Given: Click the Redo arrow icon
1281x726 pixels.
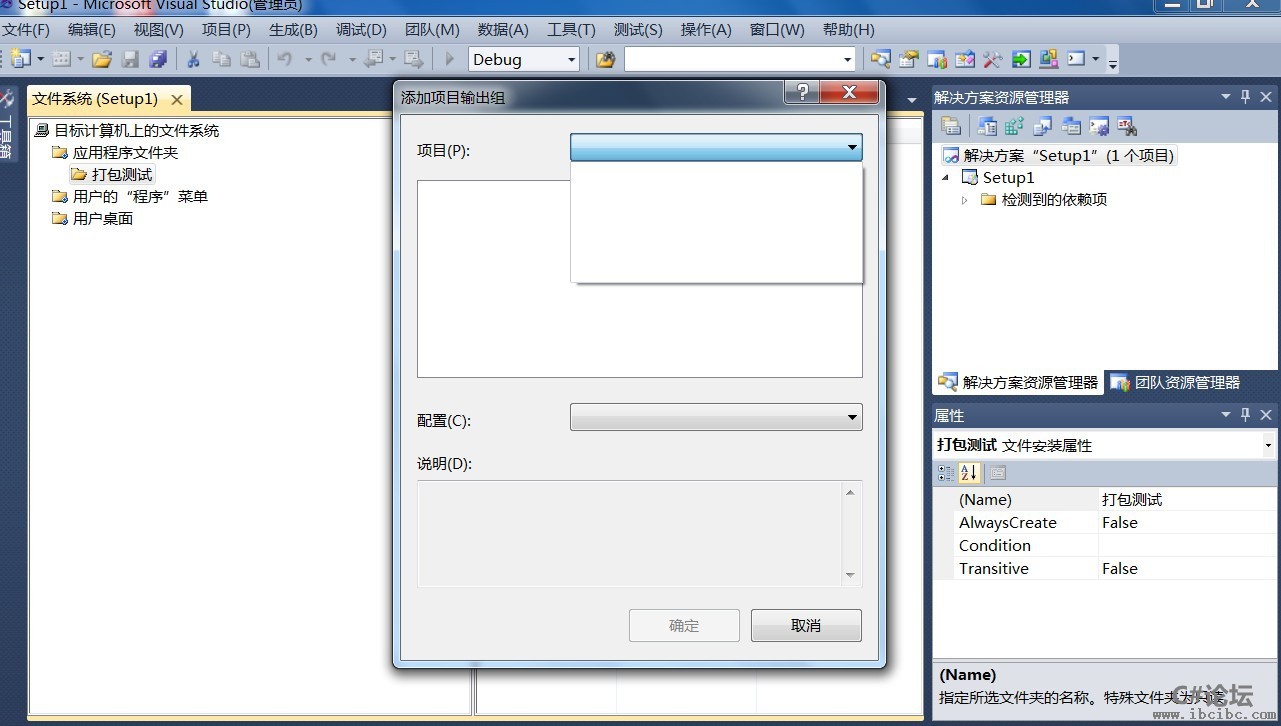Looking at the screenshot, I should (328, 60).
